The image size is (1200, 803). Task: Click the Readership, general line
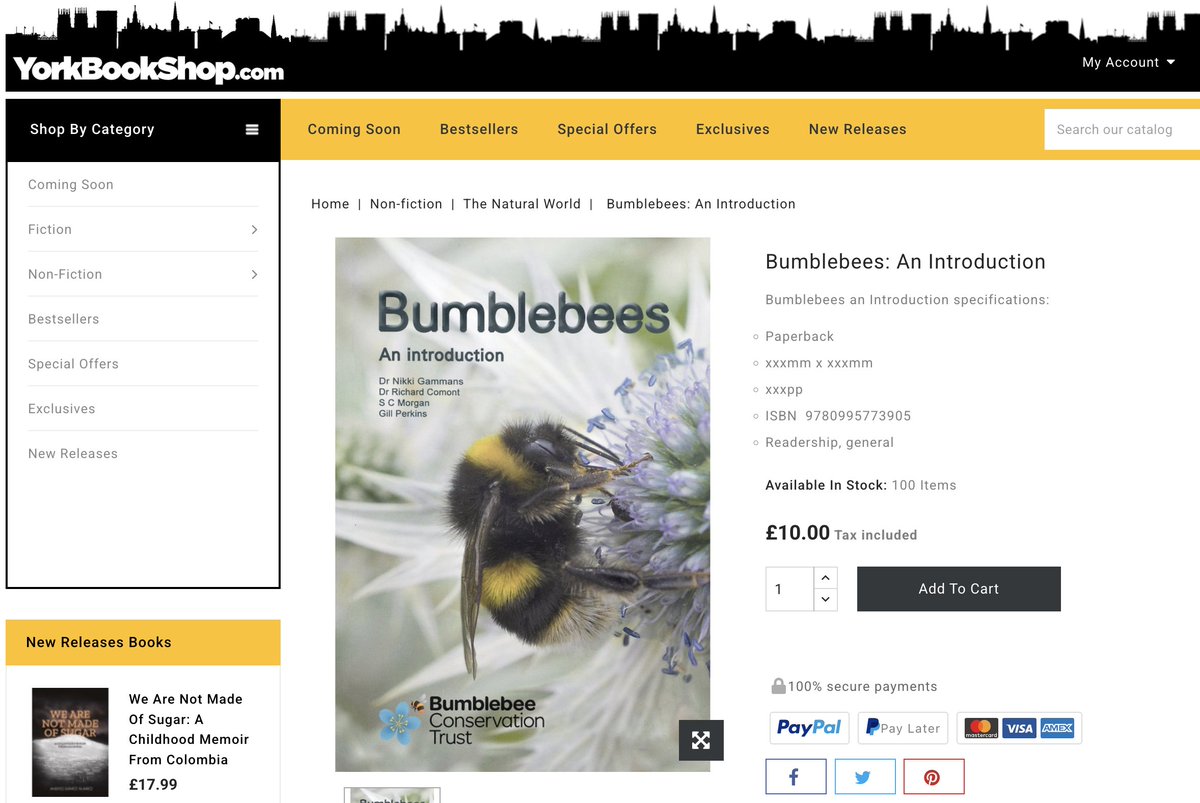point(829,443)
